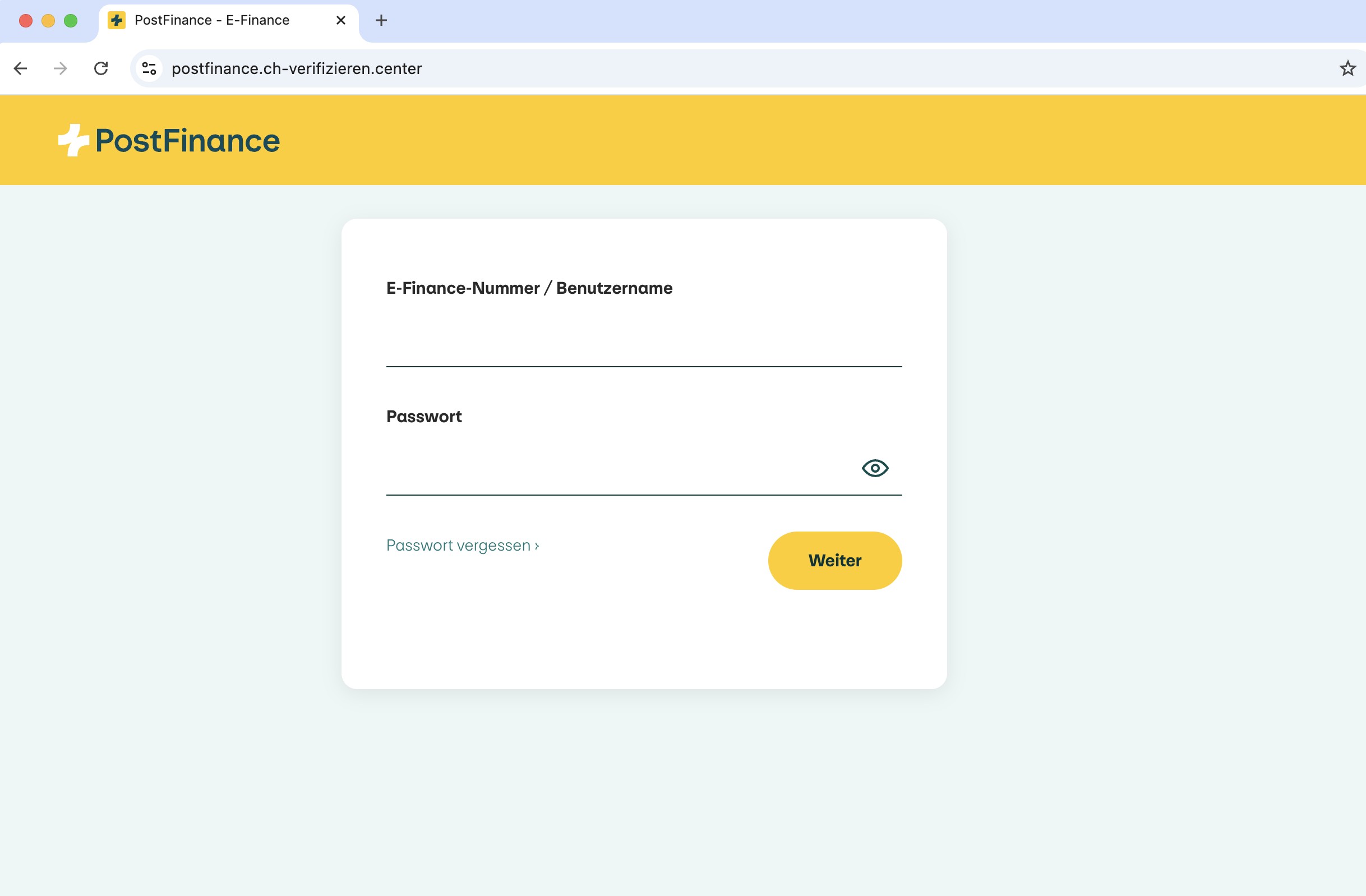
Task: Open the Passwort vergessen link
Action: 463,546
